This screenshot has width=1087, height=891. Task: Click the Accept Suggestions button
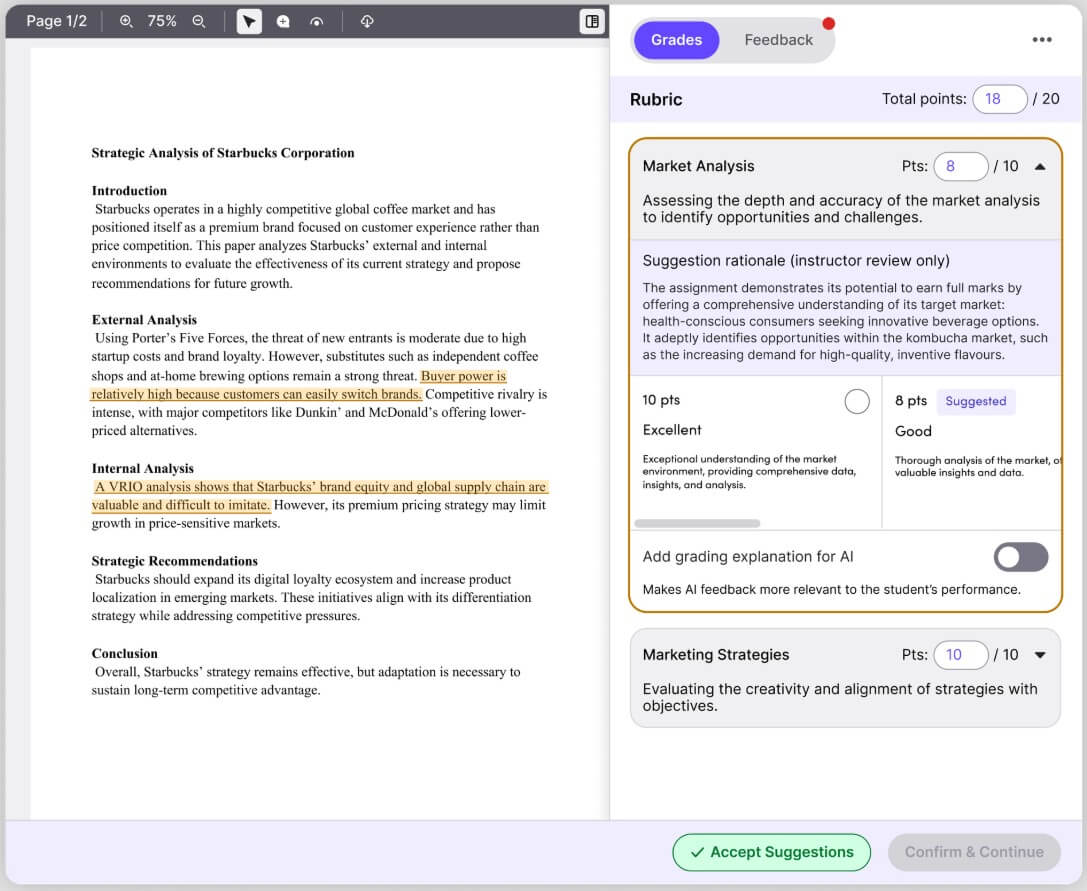click(771, 852)
